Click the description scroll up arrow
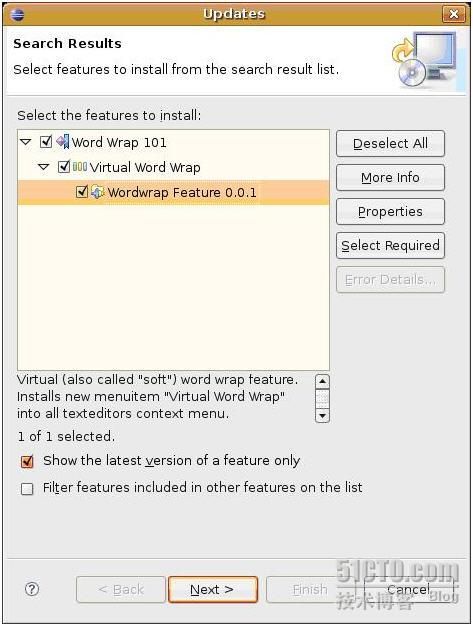This screenshot has height=624, width=473. (322, 381)
